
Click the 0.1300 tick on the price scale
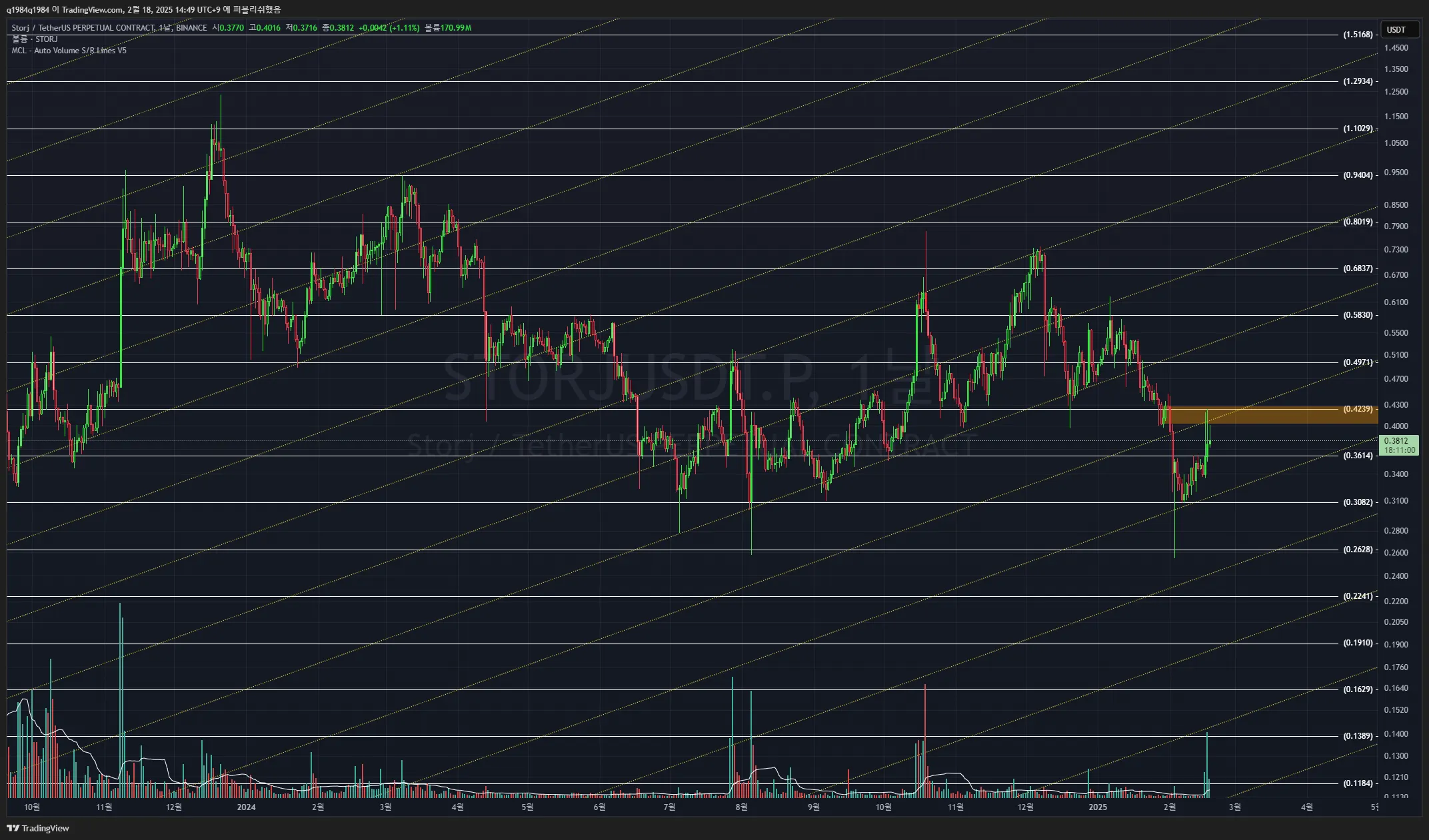click(x=1396, y=756)
